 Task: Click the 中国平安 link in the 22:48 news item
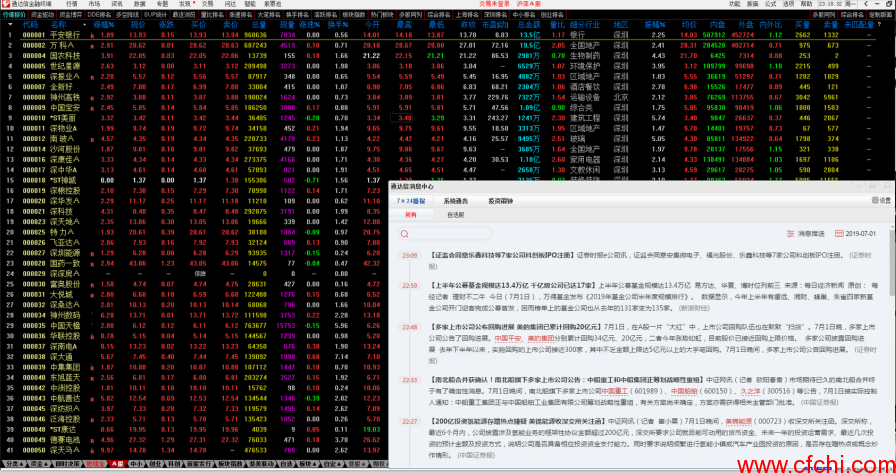tap(509, 338)
